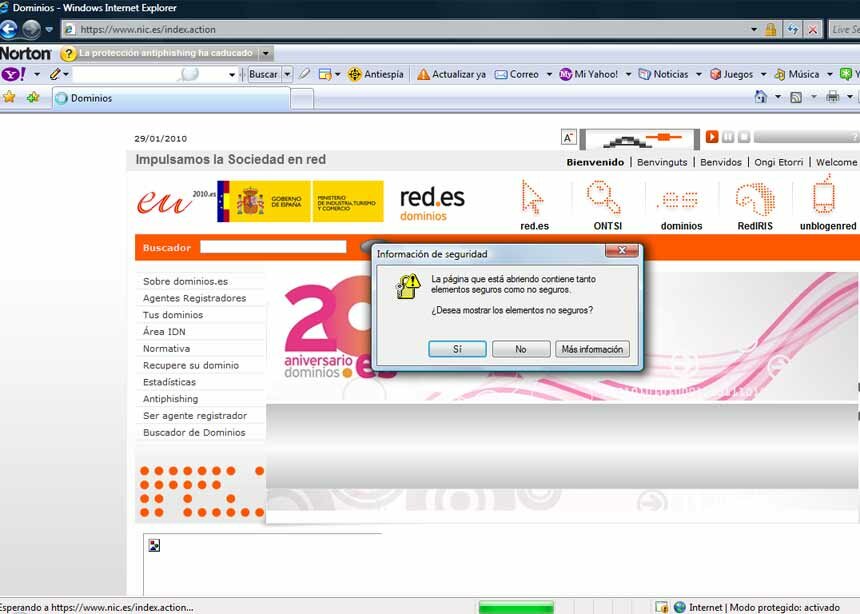Open the ONTSI magnifier icon
This screenshot has height=614, width=860.
tap(606, 198)
